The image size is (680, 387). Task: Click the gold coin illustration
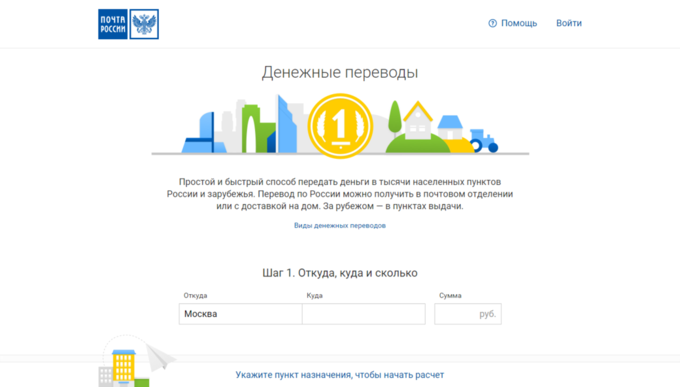click(x=340, y=126)
